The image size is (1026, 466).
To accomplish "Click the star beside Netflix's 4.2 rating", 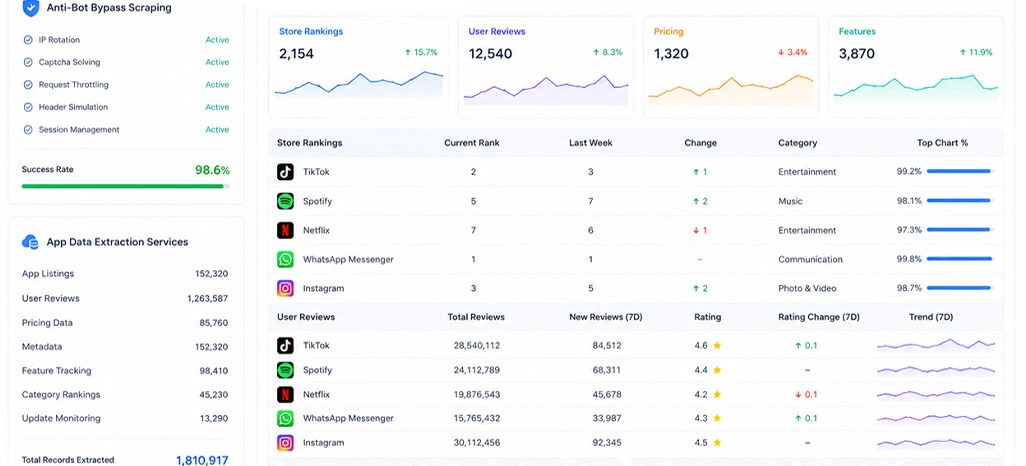I will click(x=717, y=394).
